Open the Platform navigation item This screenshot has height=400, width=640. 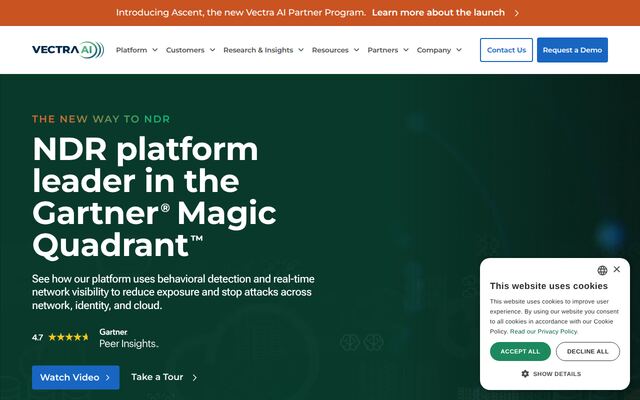131,50
